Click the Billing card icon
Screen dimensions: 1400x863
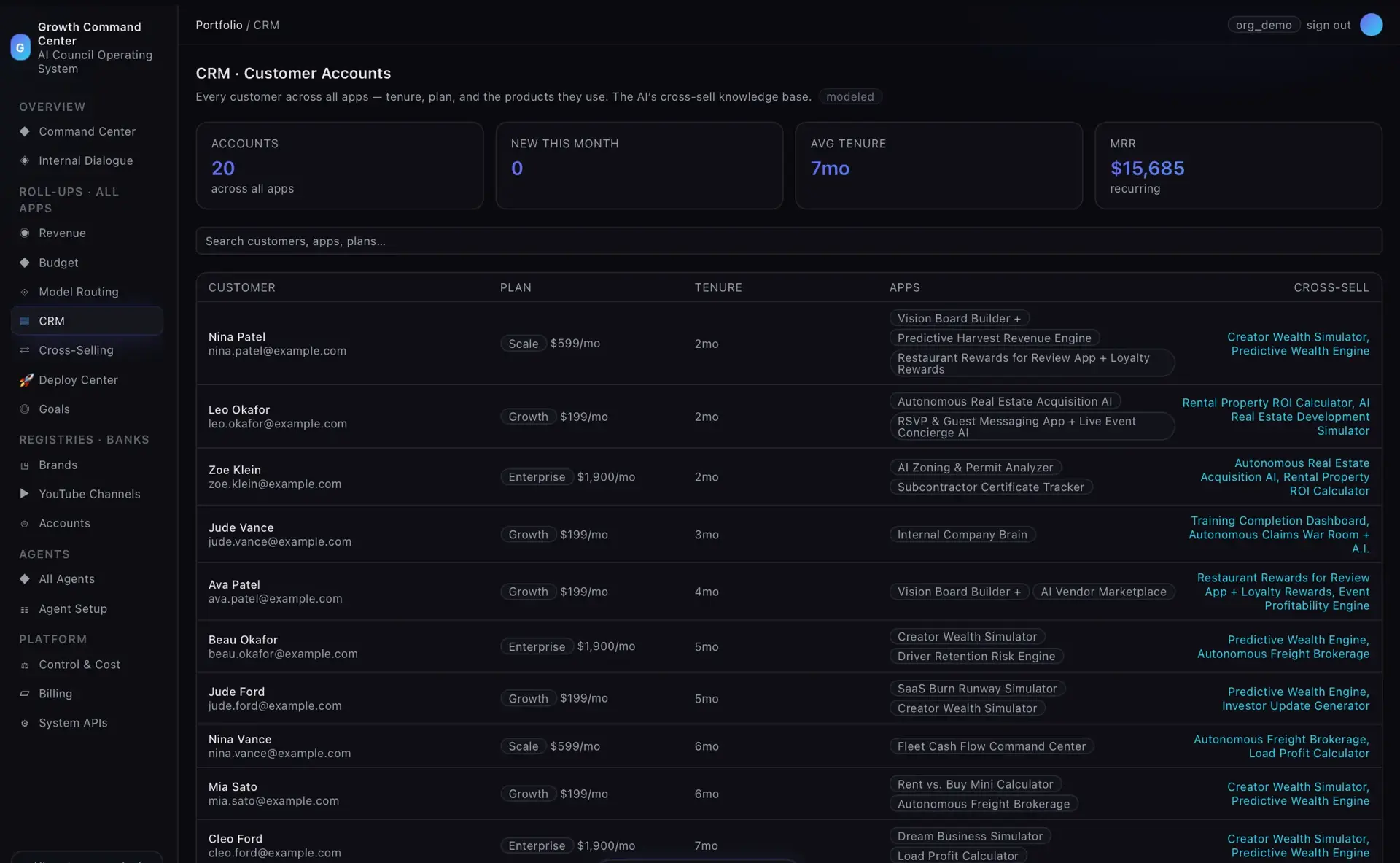point(25,694)
